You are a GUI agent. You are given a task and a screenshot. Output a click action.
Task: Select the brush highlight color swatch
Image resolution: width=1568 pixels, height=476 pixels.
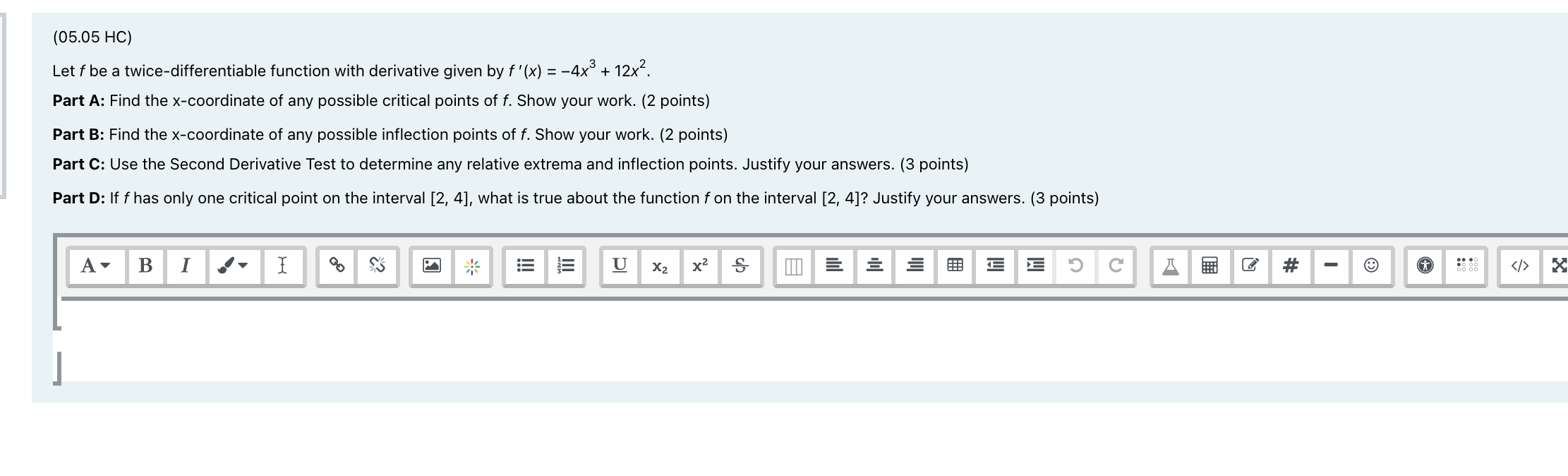[223, 266]
